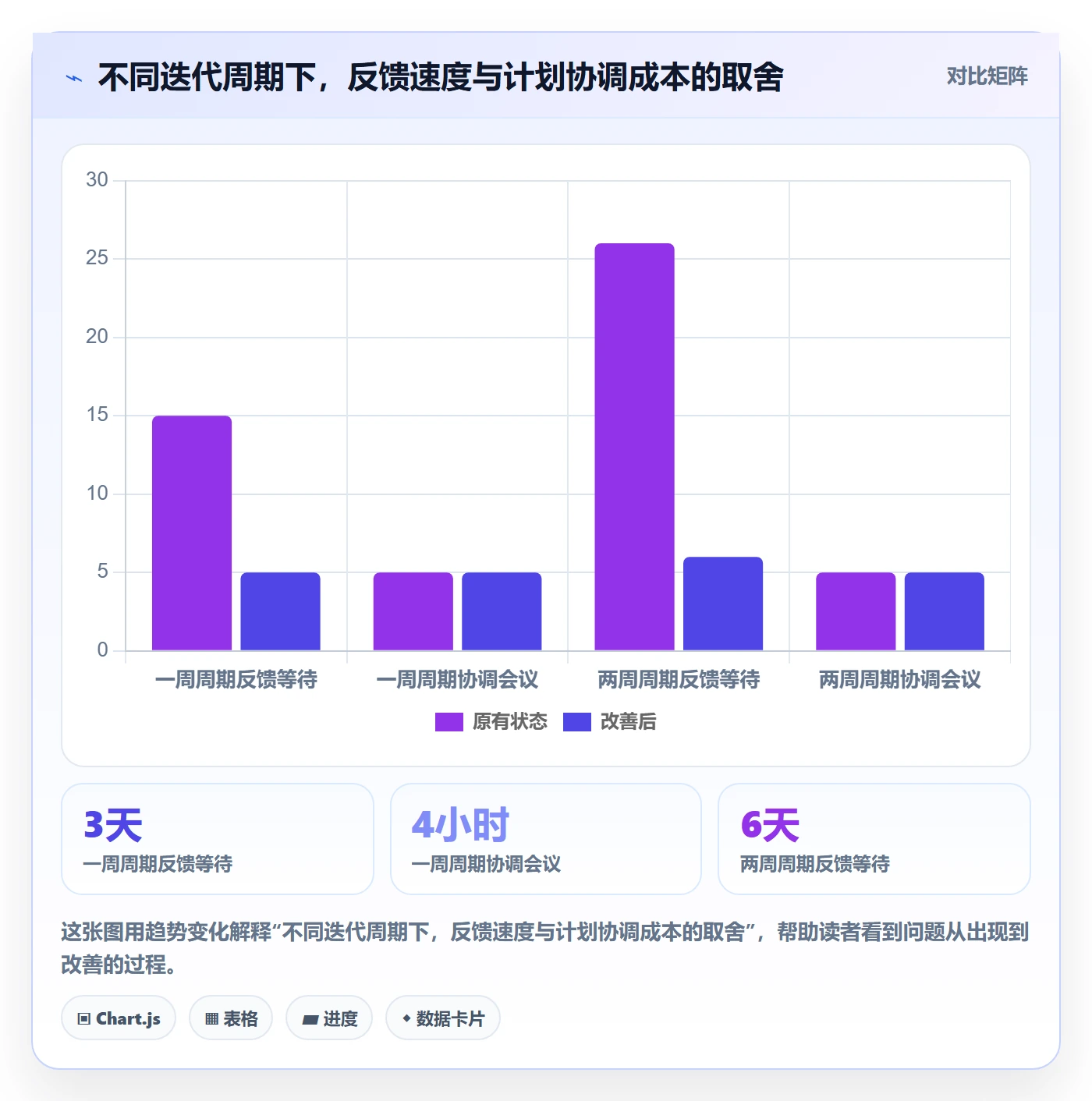
Task: Select the 数据卡片 tag chip
Action: (443, 1018)
